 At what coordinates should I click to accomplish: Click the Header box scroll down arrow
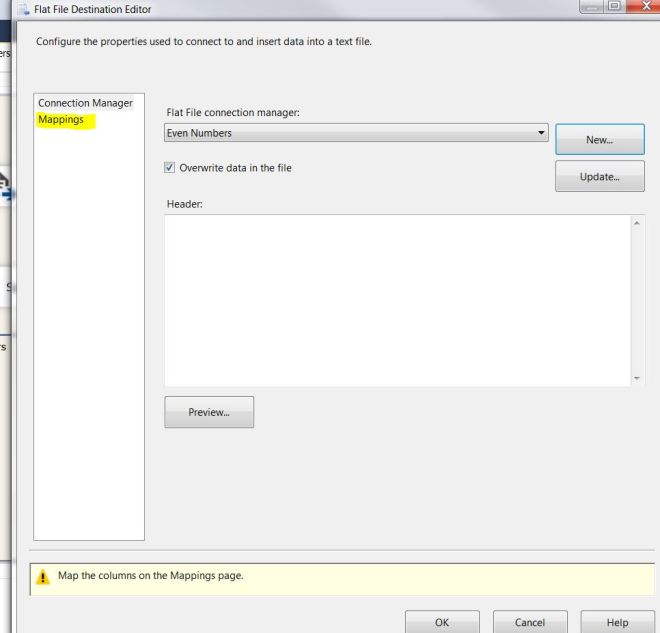[638, 379]
